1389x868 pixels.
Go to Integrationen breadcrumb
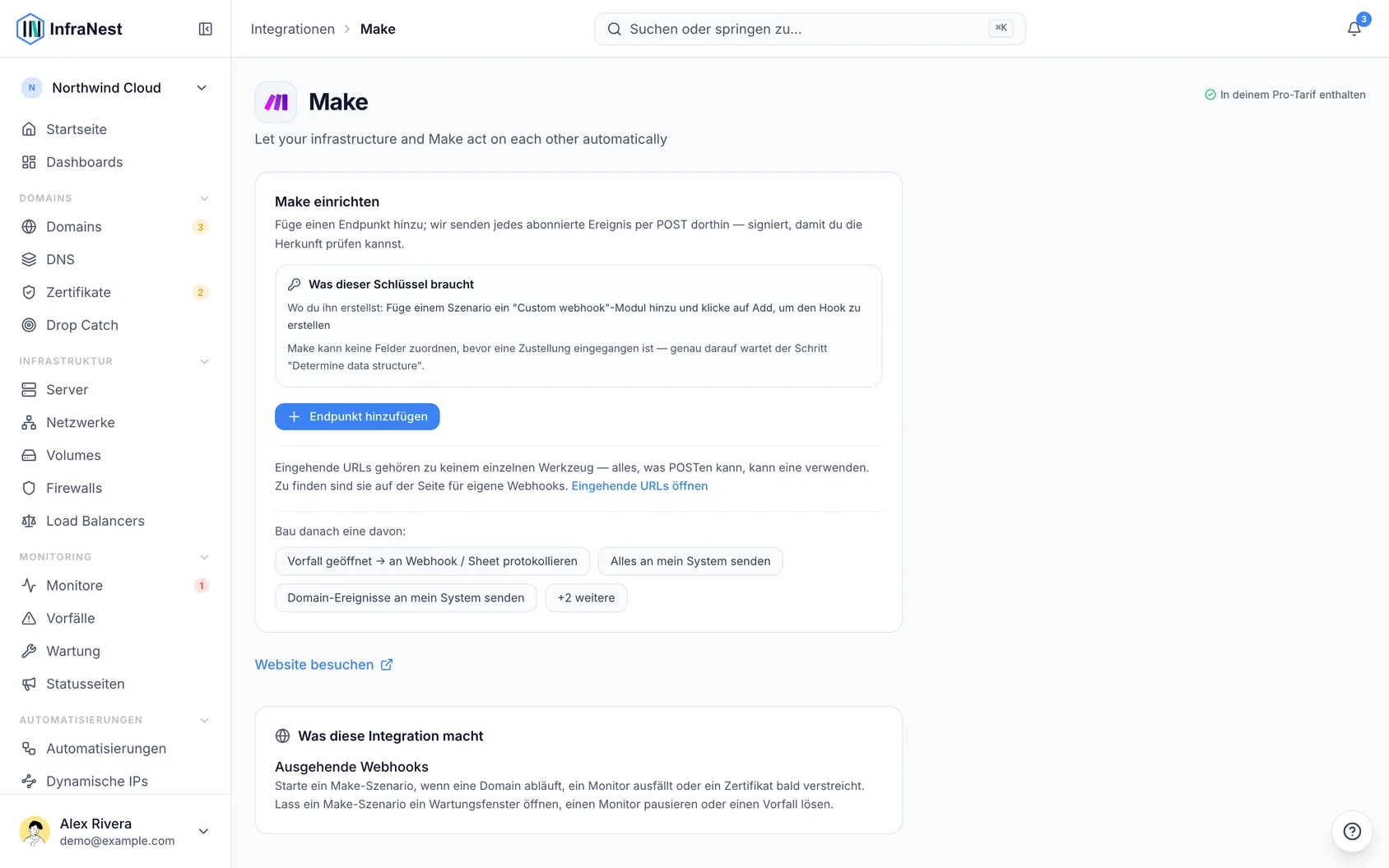[292, 29]
